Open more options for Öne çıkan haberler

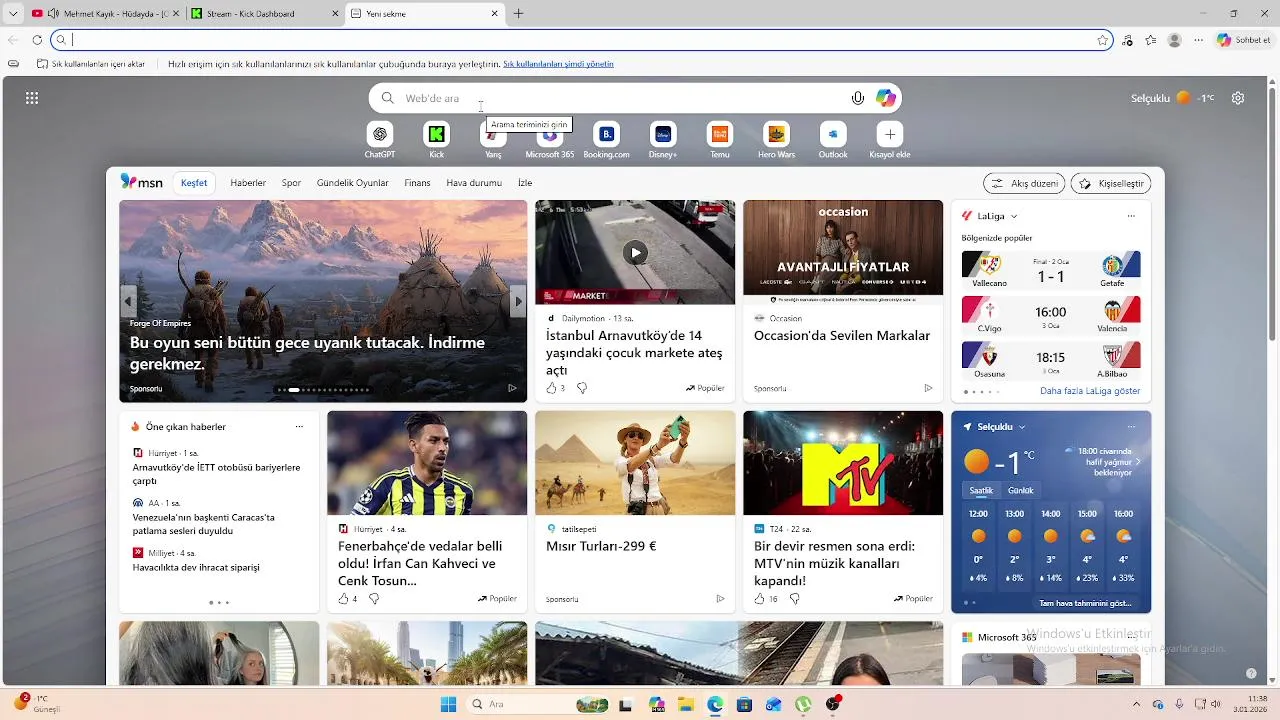coord(299,426)
